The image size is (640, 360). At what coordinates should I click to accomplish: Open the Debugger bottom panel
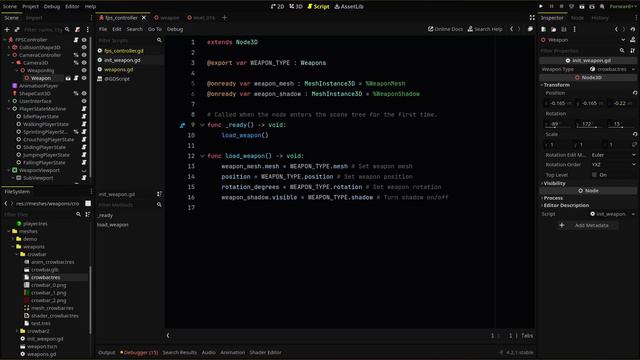pos(139,352)
